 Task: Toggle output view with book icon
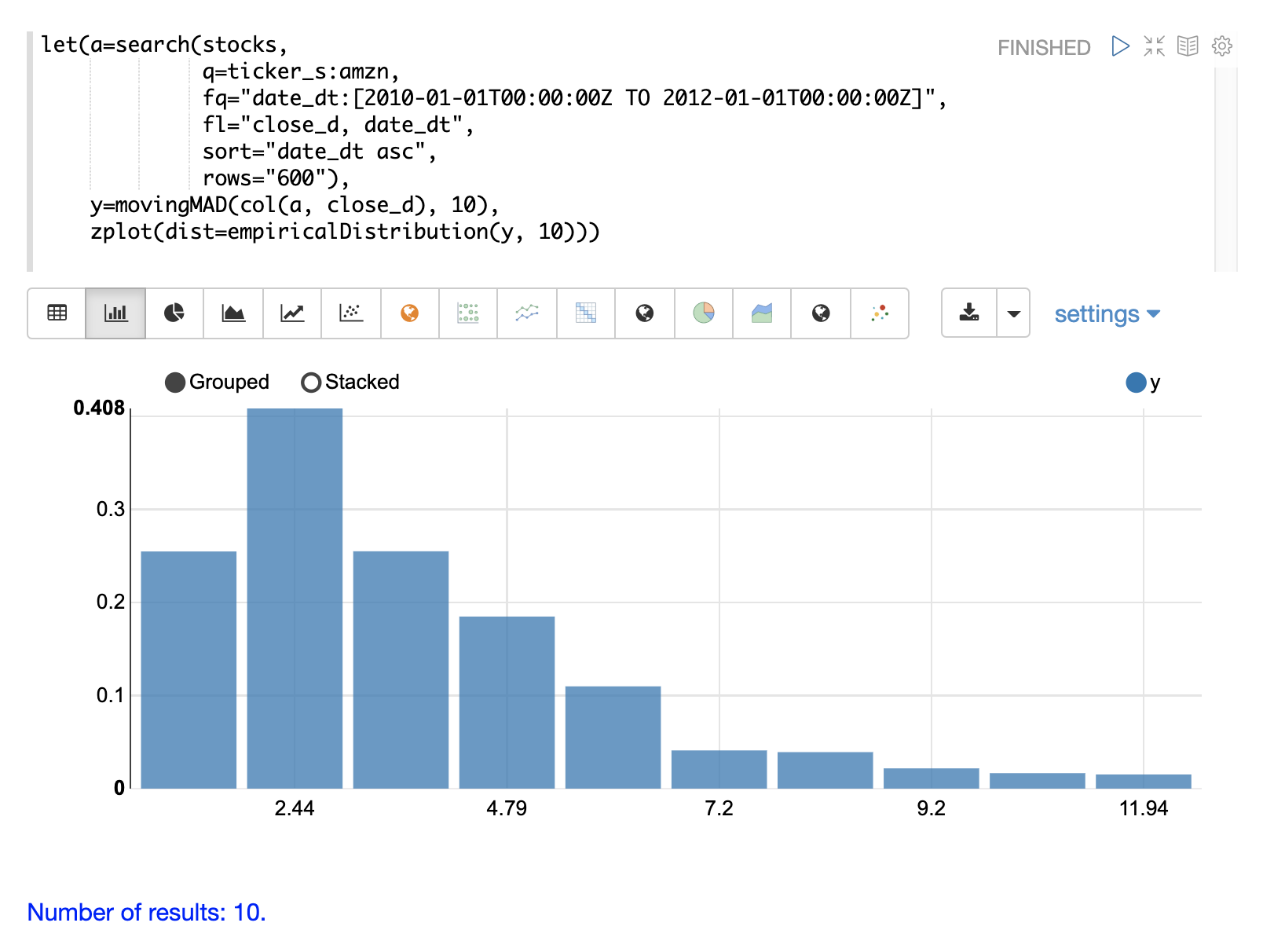1188,46
